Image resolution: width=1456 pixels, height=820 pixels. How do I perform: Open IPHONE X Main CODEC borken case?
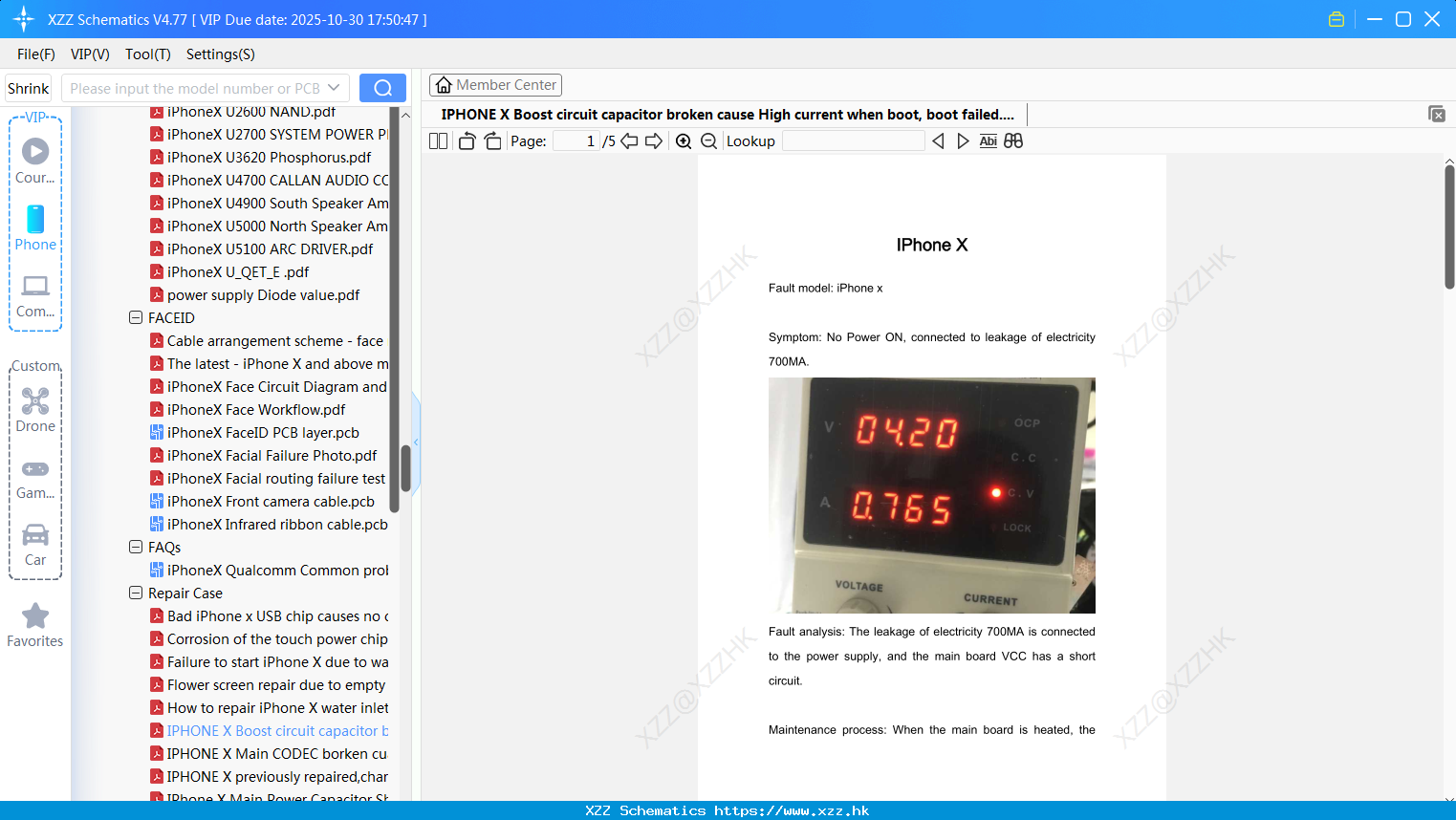pyautogui.click(x=277, y=753)
